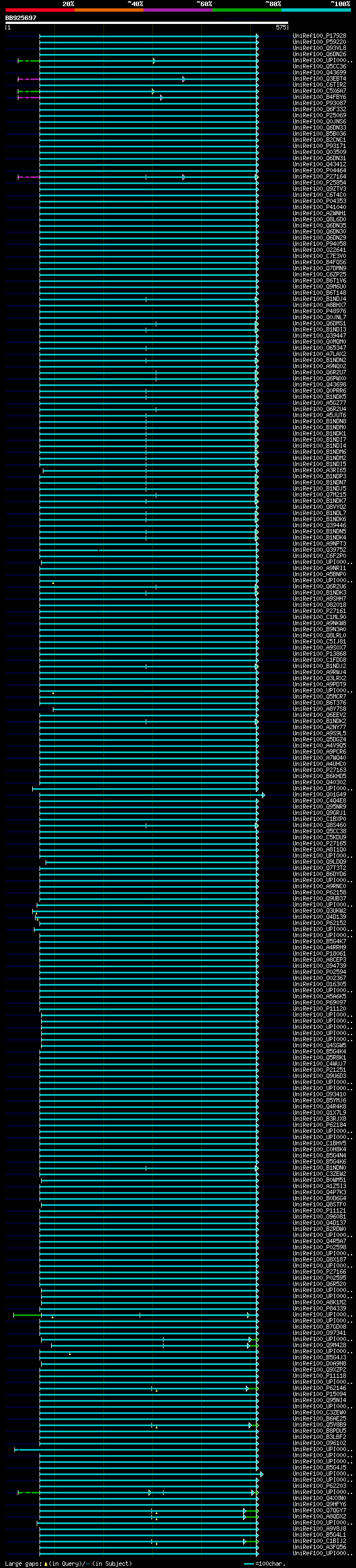
Task: Select hit label UniRef100_B6KHD5
Action: (x=319, y=776)
